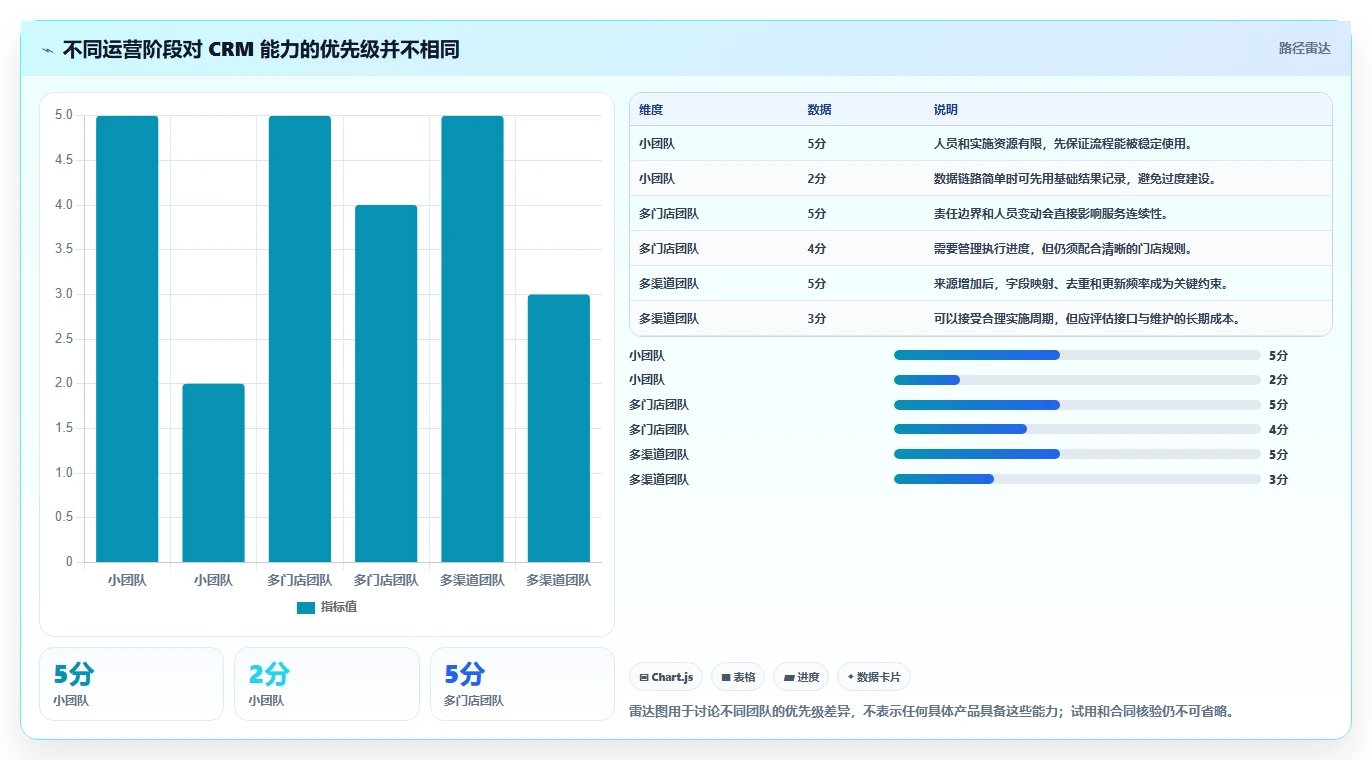The height and width of the screenshot is (760, 1372).
Task: Click the 多门店团队 5分 progress bar
Action: (x=1077, y=405)
